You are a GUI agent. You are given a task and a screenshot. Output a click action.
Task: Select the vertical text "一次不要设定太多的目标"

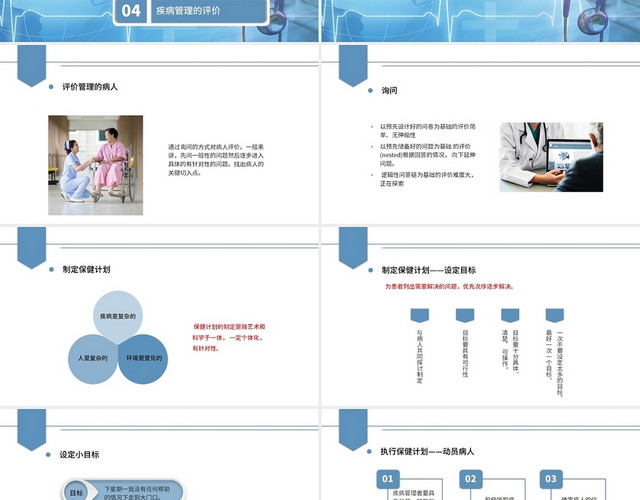[x=555, y=363]
